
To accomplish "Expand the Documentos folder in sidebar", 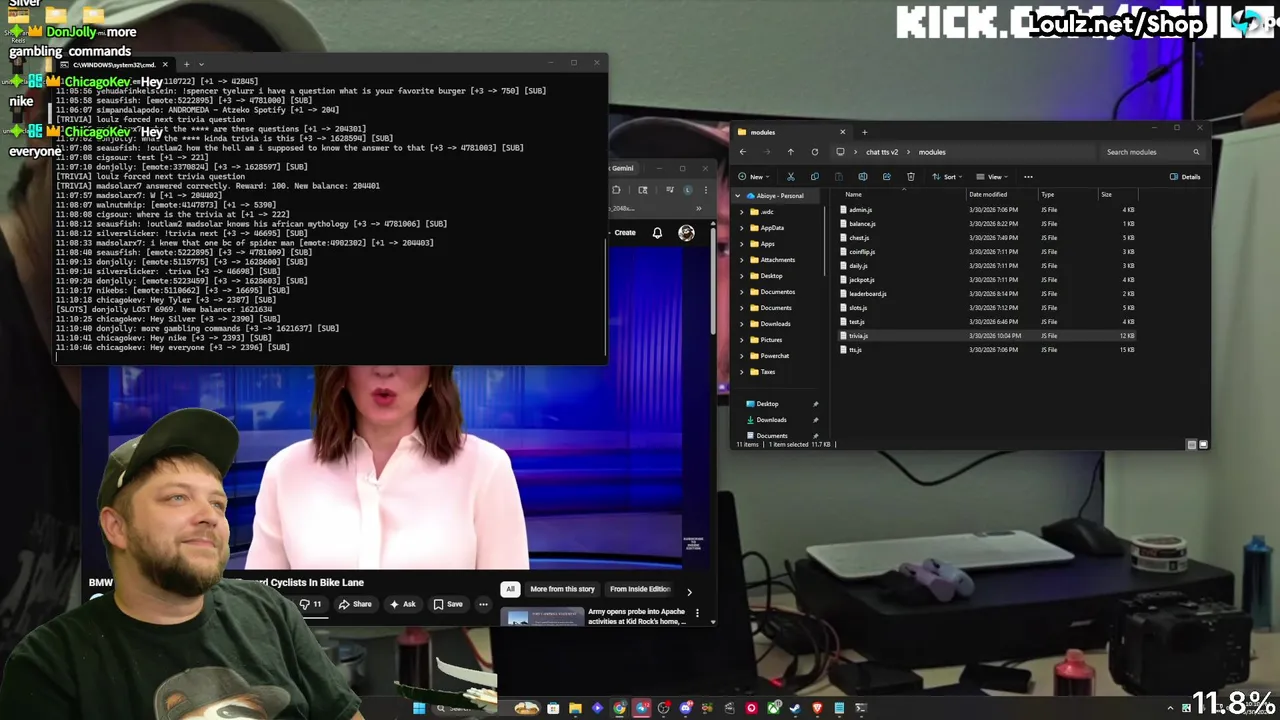I will [742, 292].
